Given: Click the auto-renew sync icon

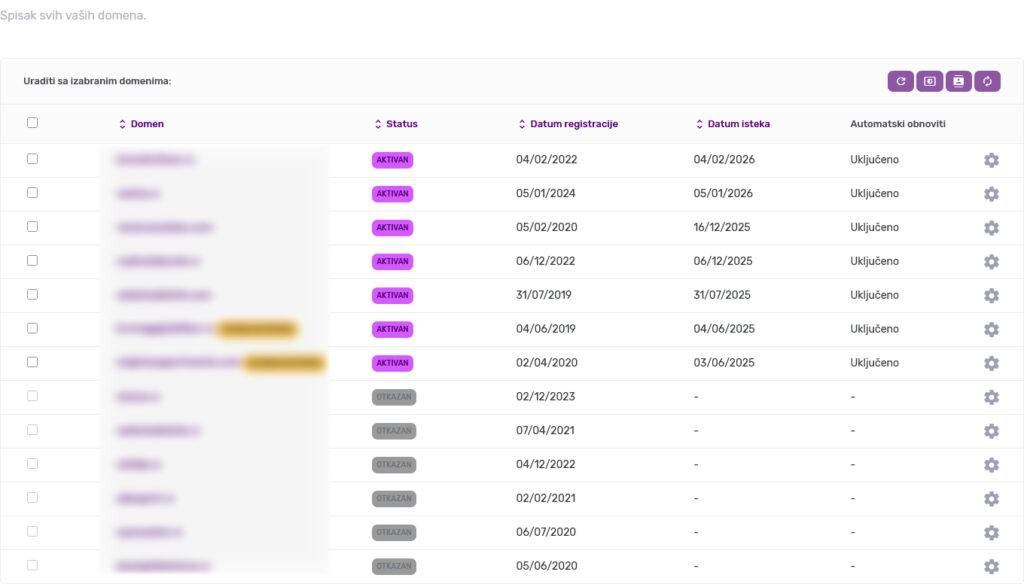Looking at the screenshot, I should point(987,81).
